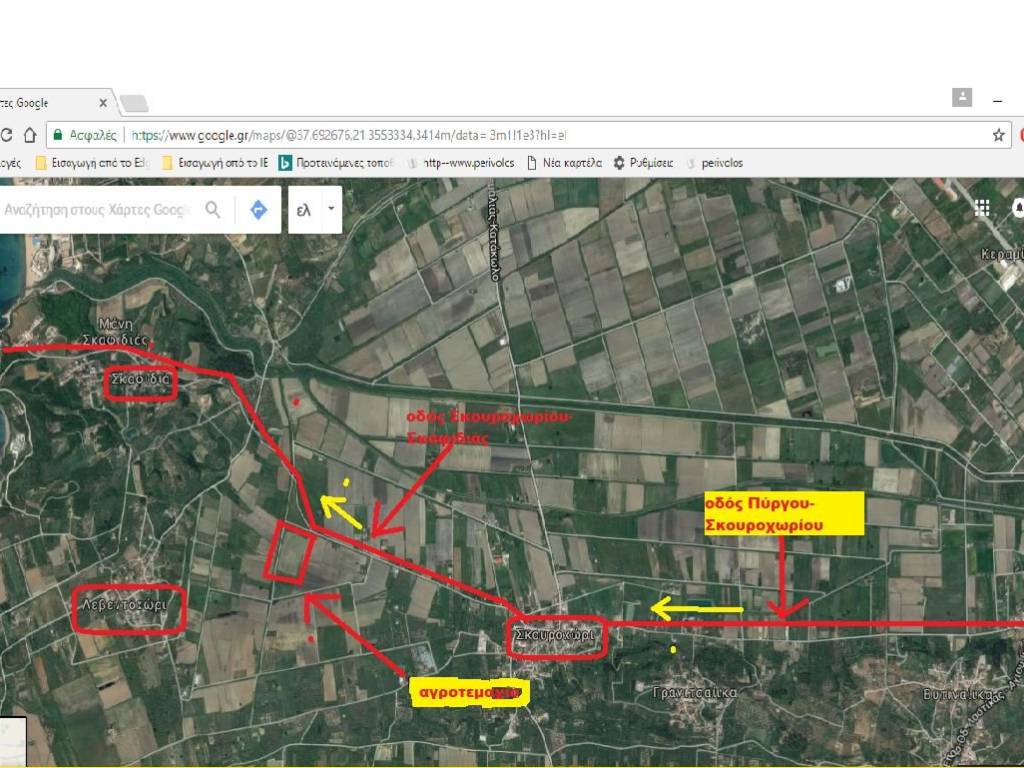Open the Google apps grid icon
Viewport: 1024px width, 768px height.
[982, 207]
